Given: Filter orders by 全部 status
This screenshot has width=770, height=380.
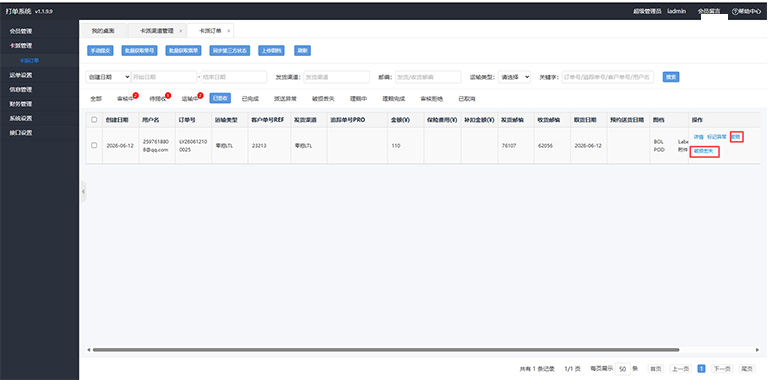Looking at the screenshot, I should click(x=96, y=99).
